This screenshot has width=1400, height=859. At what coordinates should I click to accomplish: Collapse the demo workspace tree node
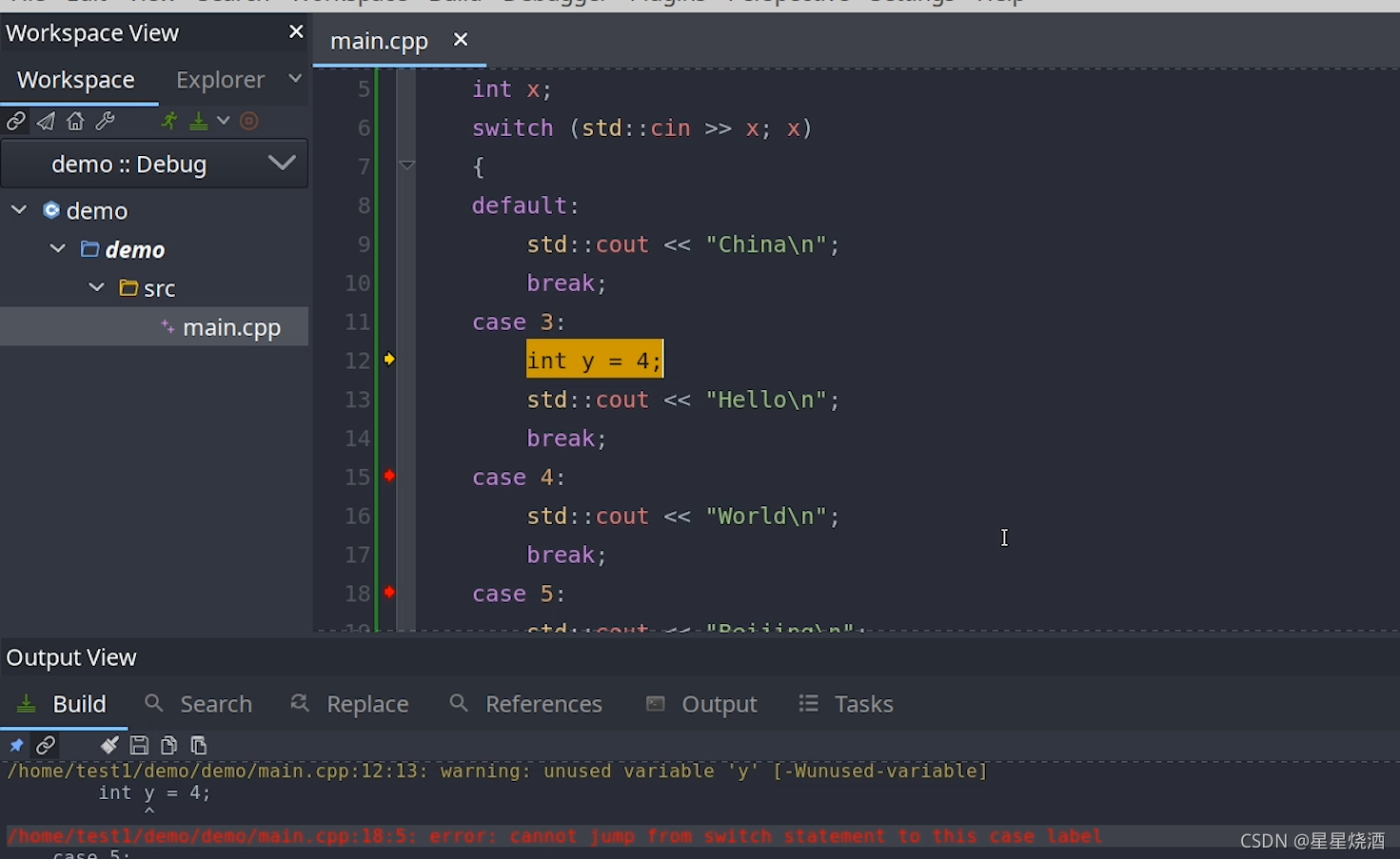point(19,210)
